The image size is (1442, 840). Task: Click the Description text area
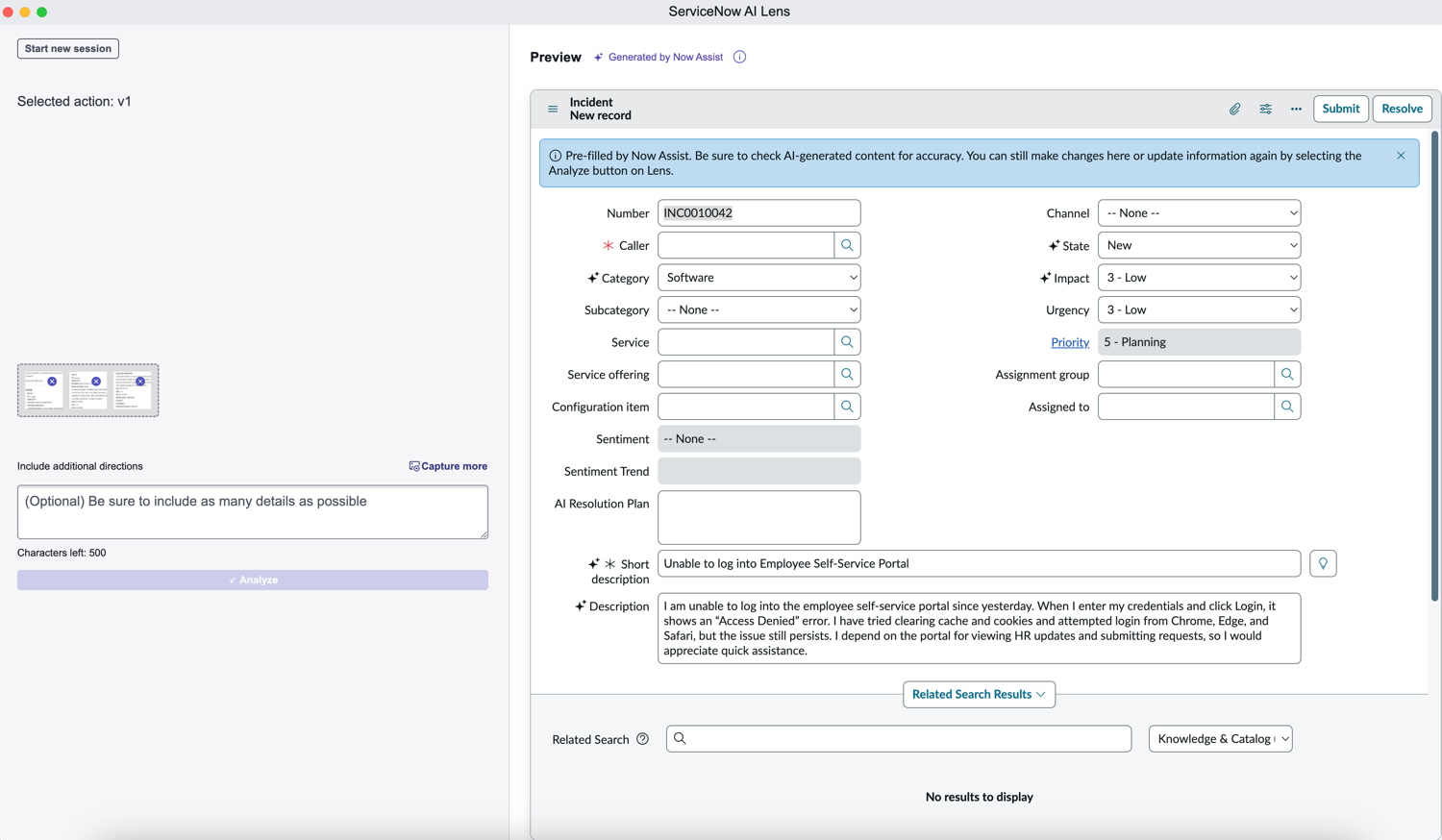tap(979, 629)
